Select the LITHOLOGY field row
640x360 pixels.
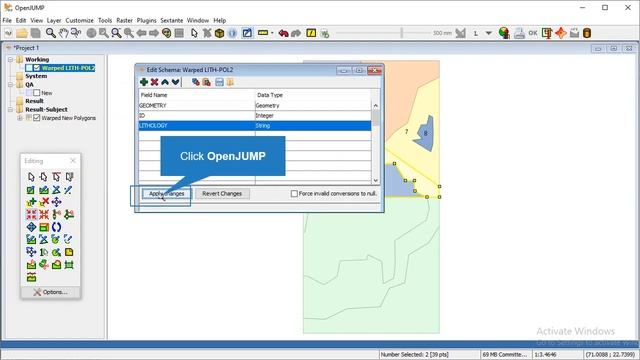(255, 126)
